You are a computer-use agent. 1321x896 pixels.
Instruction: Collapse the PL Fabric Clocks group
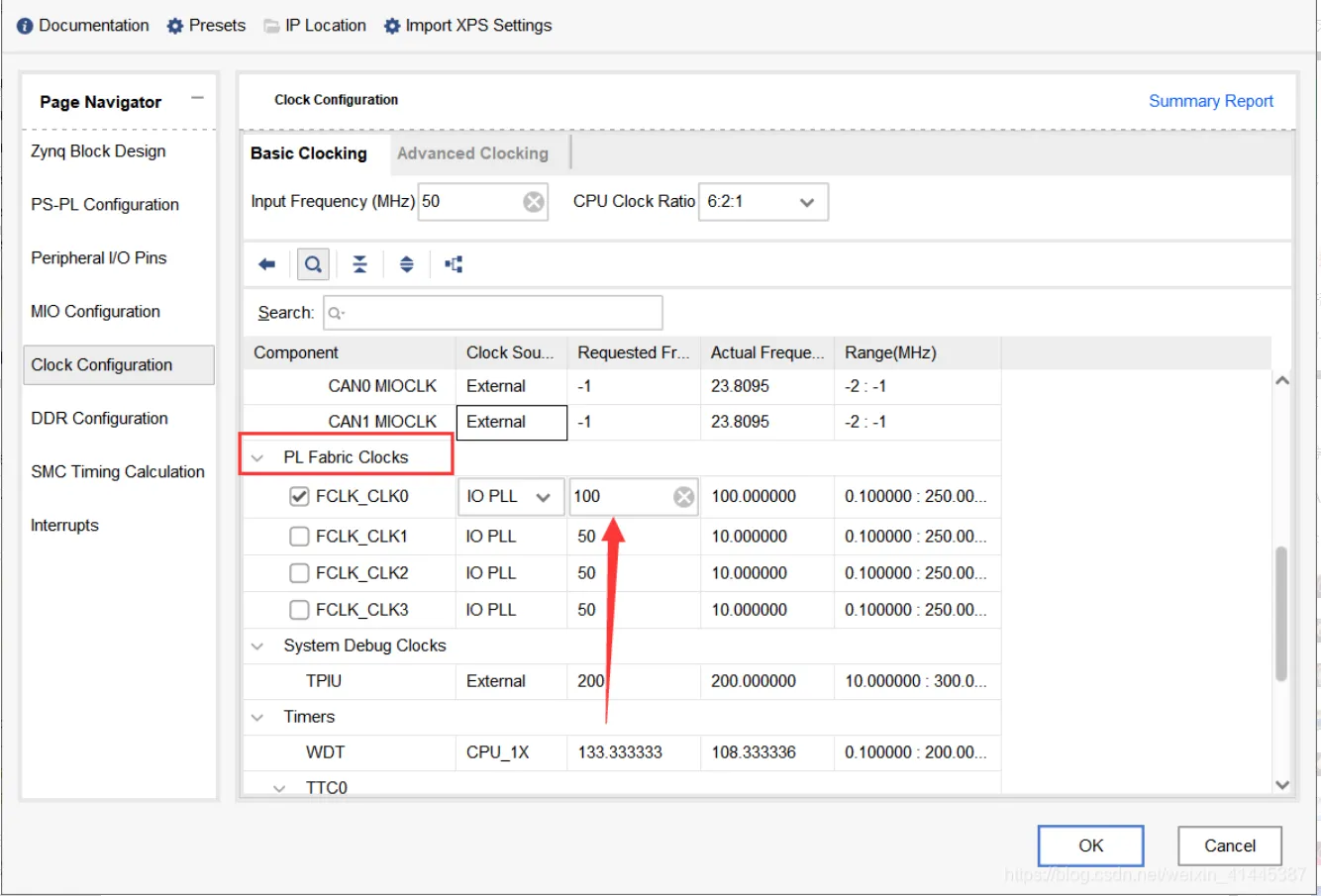(x=257, y=457)
